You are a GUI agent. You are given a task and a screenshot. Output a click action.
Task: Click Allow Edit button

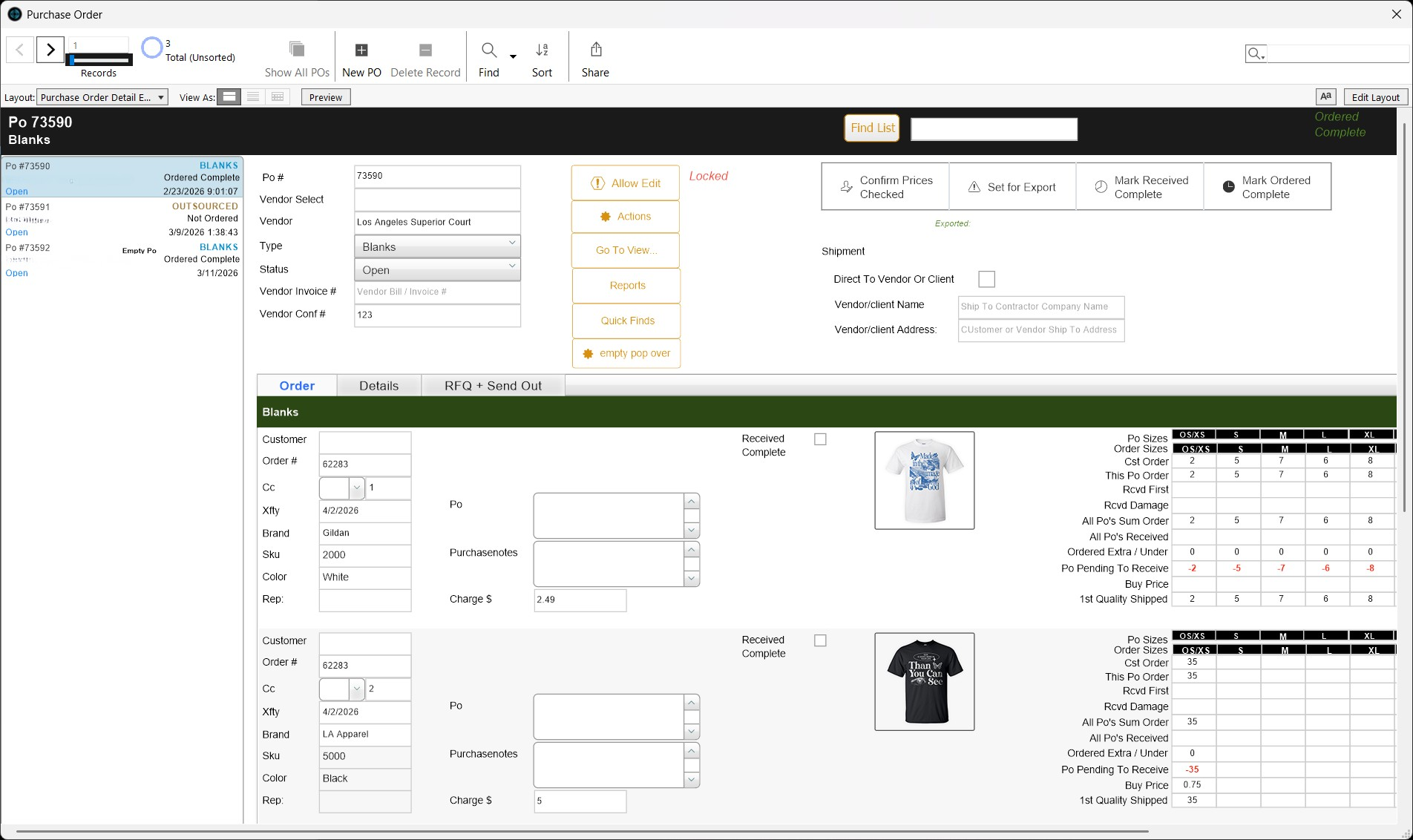[x=626, y=183]
